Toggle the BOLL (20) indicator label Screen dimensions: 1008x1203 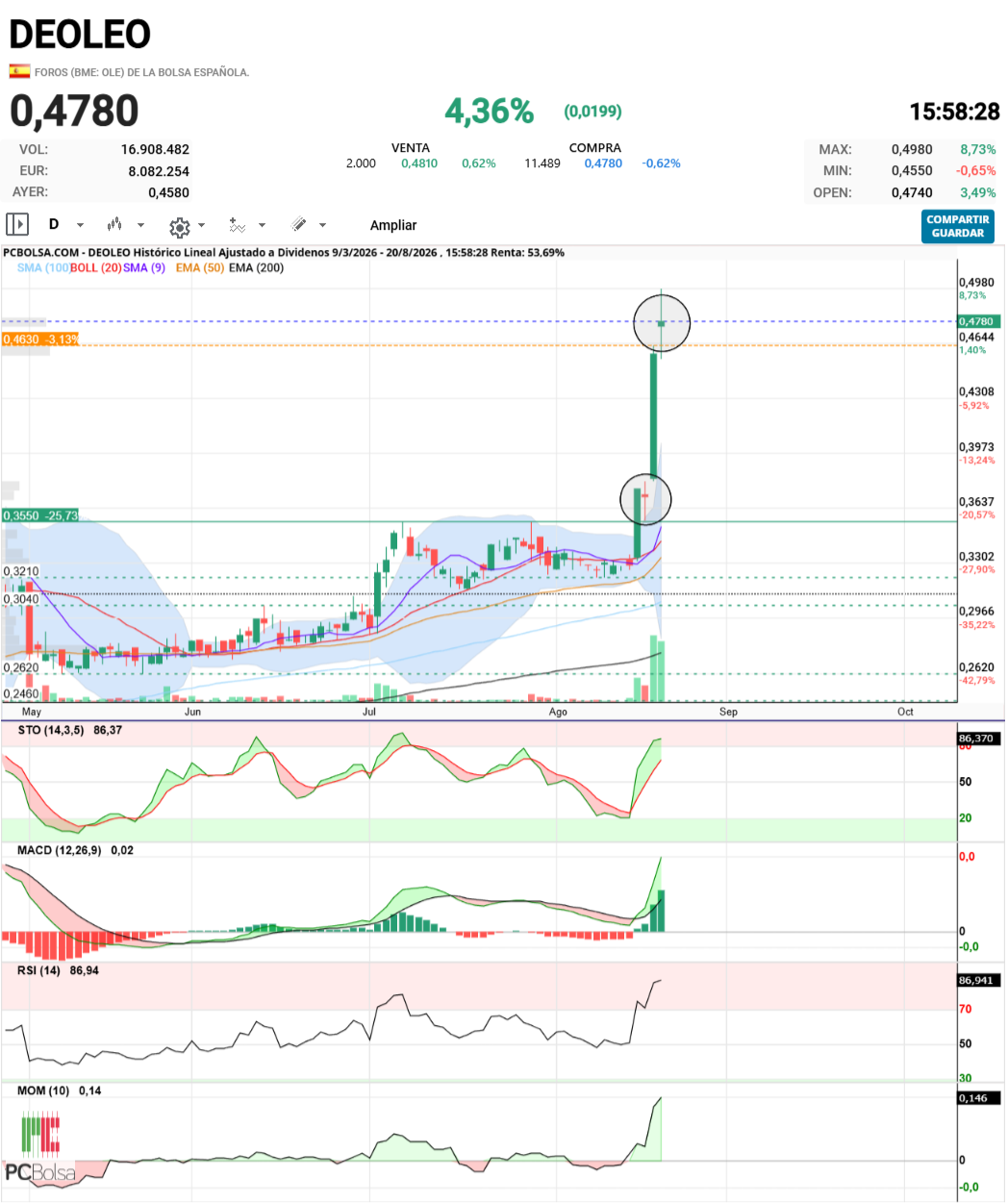tap(95, 268)
